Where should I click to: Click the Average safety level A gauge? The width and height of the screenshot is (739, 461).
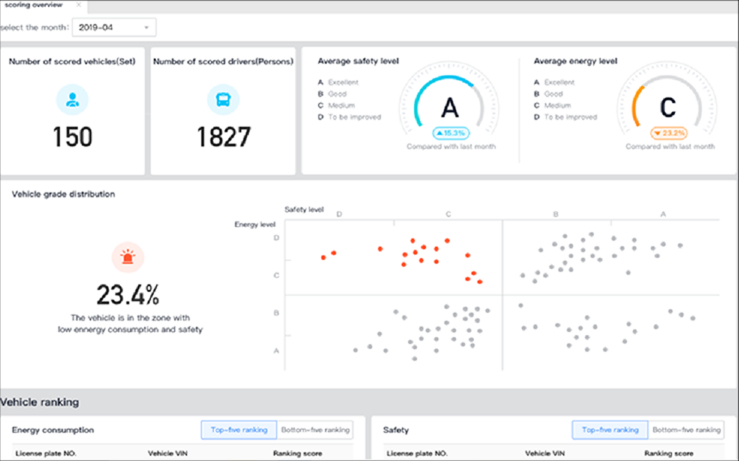(450, 106)
